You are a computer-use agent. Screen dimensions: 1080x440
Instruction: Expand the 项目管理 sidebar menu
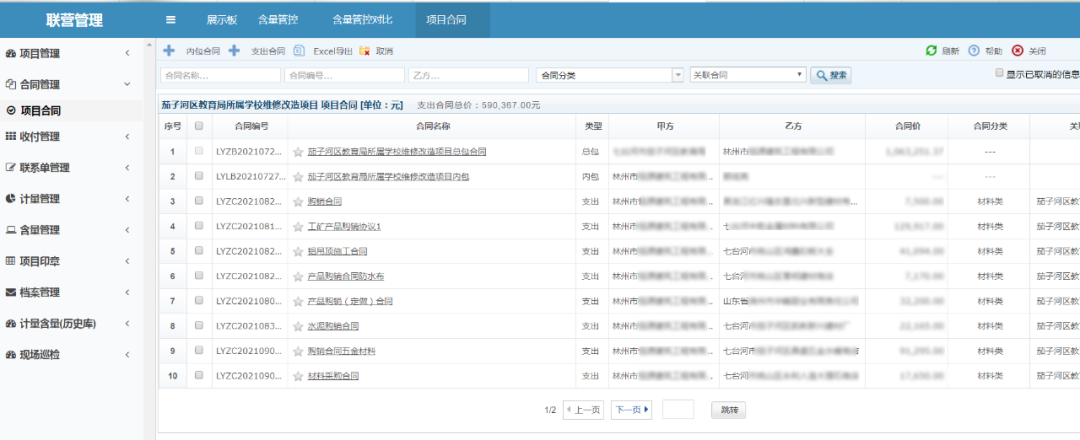[127, 54]
